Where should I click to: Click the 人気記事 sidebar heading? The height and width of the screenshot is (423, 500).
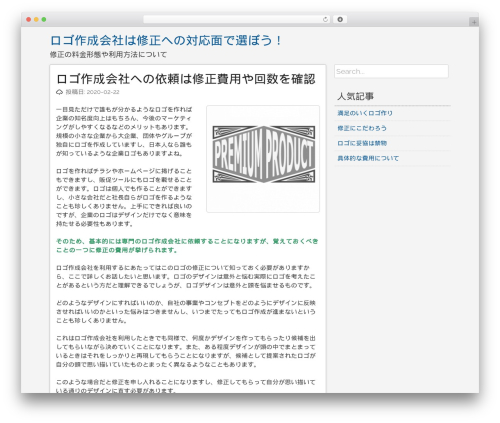coord(355,96)
